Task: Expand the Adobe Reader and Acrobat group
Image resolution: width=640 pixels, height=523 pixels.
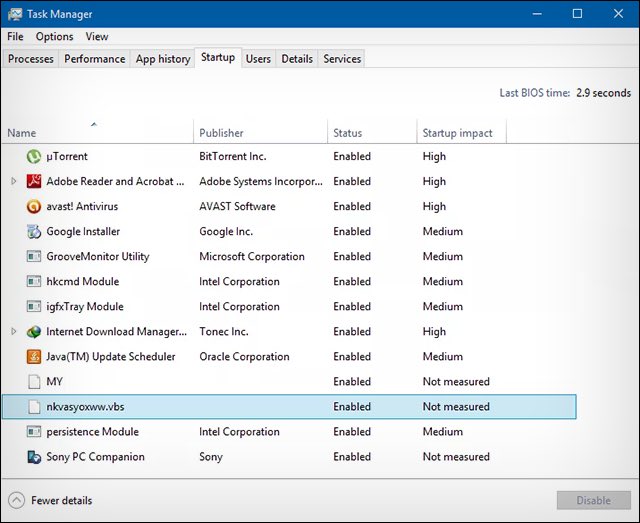Action: click(x=13, y=181)
